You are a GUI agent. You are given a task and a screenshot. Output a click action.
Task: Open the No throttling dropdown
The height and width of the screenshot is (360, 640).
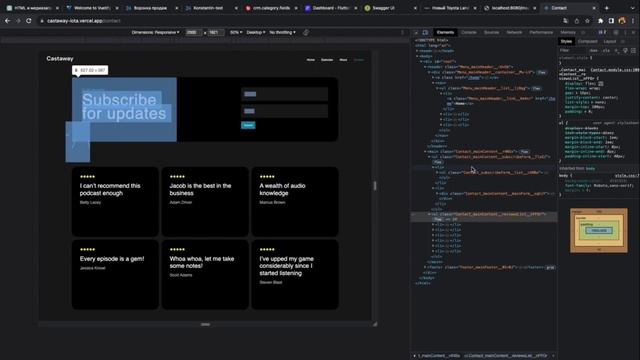(282, 32)
